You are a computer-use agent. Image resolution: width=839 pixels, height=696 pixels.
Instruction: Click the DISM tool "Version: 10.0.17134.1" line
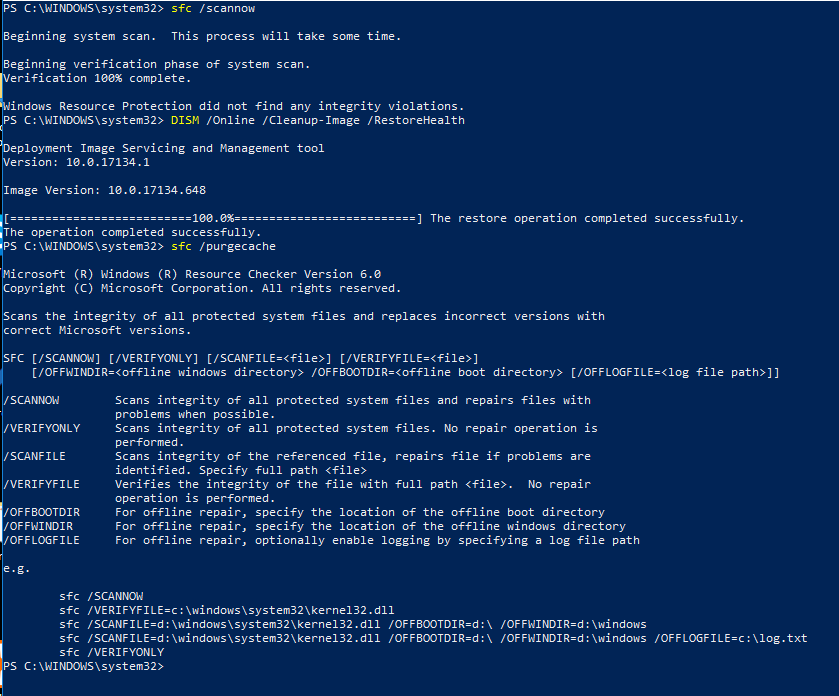coord(76,162)
